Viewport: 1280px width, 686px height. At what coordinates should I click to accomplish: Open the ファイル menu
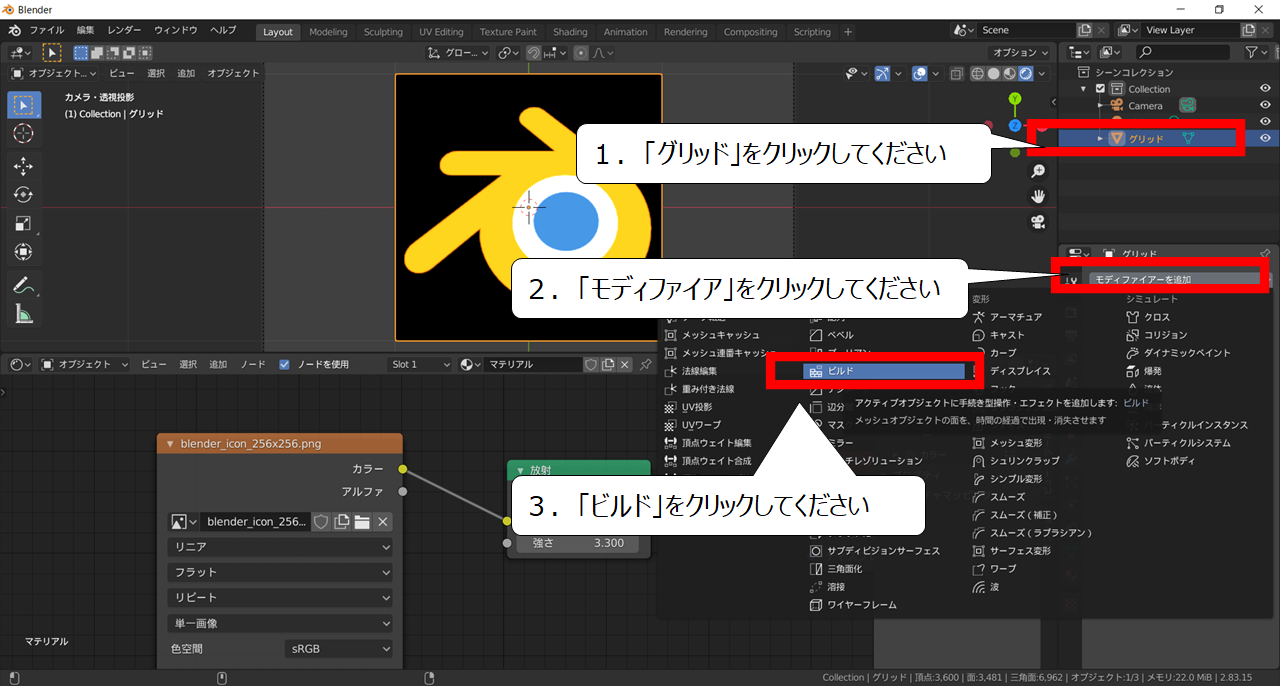[47, 31]
